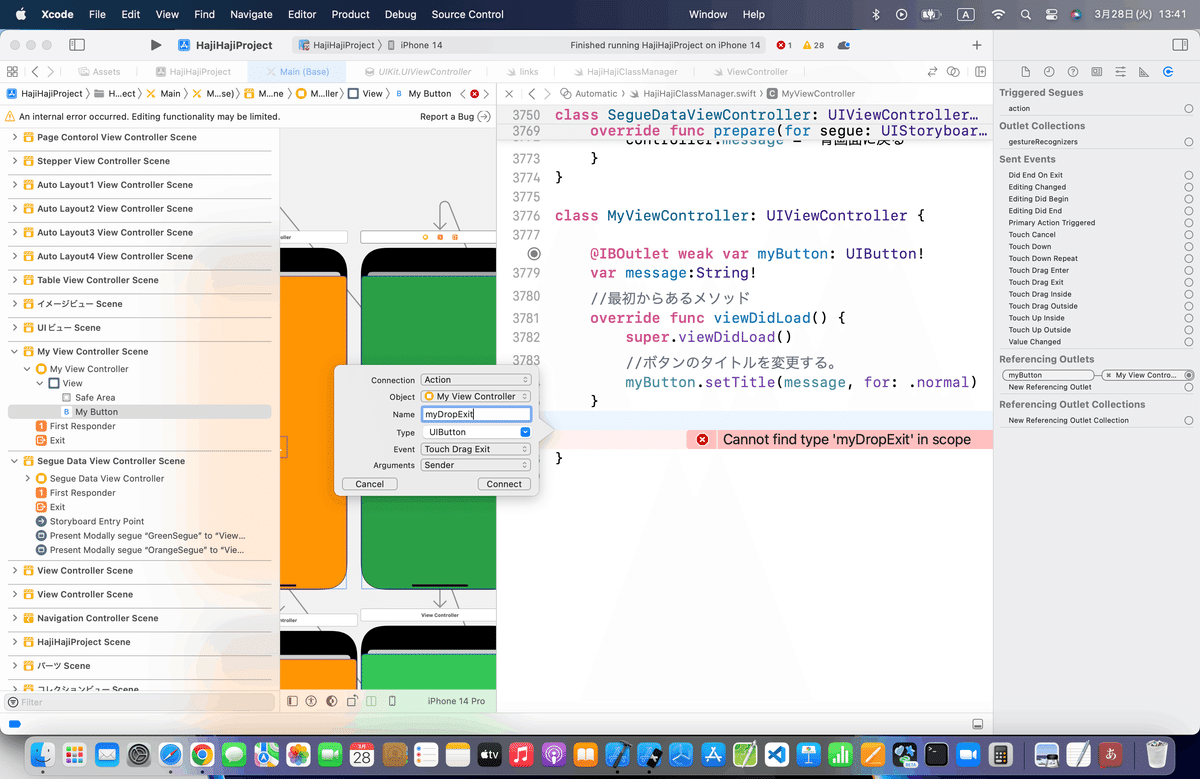Collapse the Segue Data View Controller Scene

click(x=14, y=461)
